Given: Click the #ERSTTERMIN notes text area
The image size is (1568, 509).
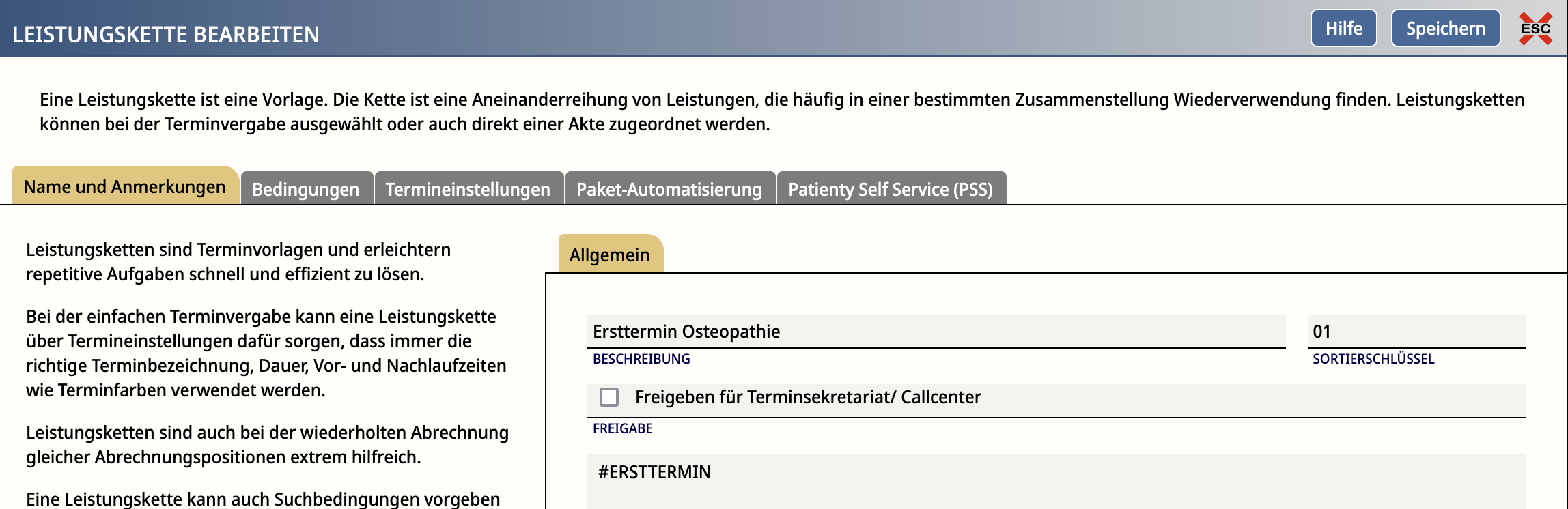Looking at the screenshot, I should [1056, 481].
